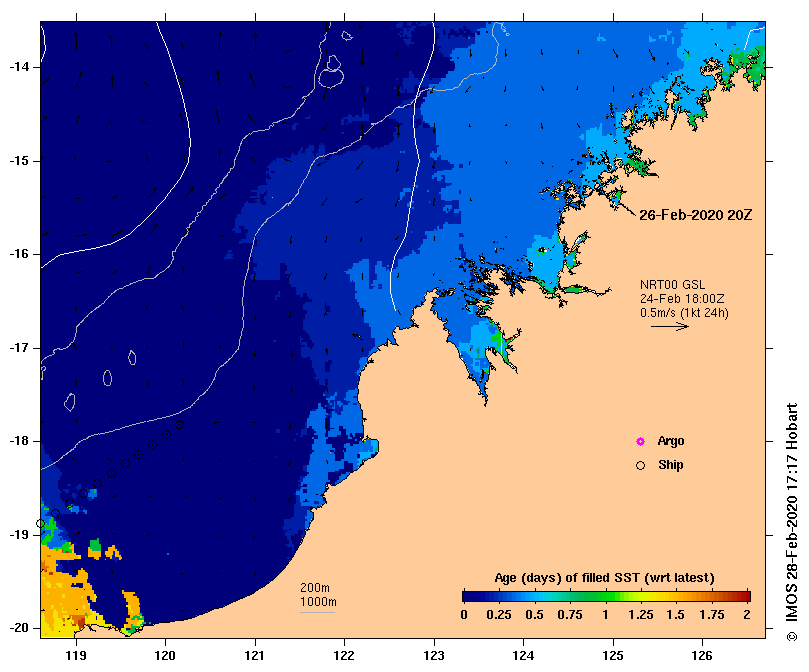Viewport: 809px width, 672px height.
Task: Click the longitude label '122'
Action: (x=344, y=655)
